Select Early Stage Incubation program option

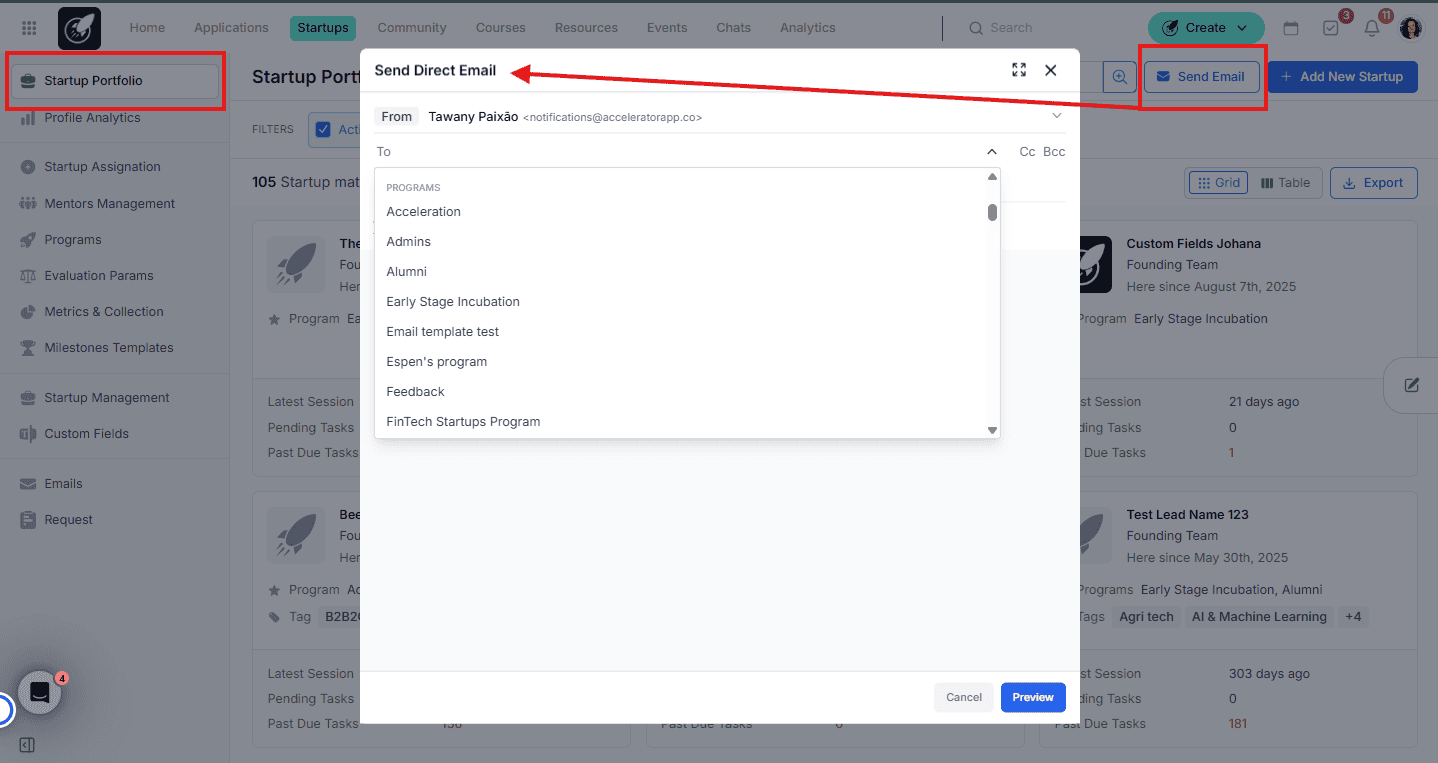453,302
